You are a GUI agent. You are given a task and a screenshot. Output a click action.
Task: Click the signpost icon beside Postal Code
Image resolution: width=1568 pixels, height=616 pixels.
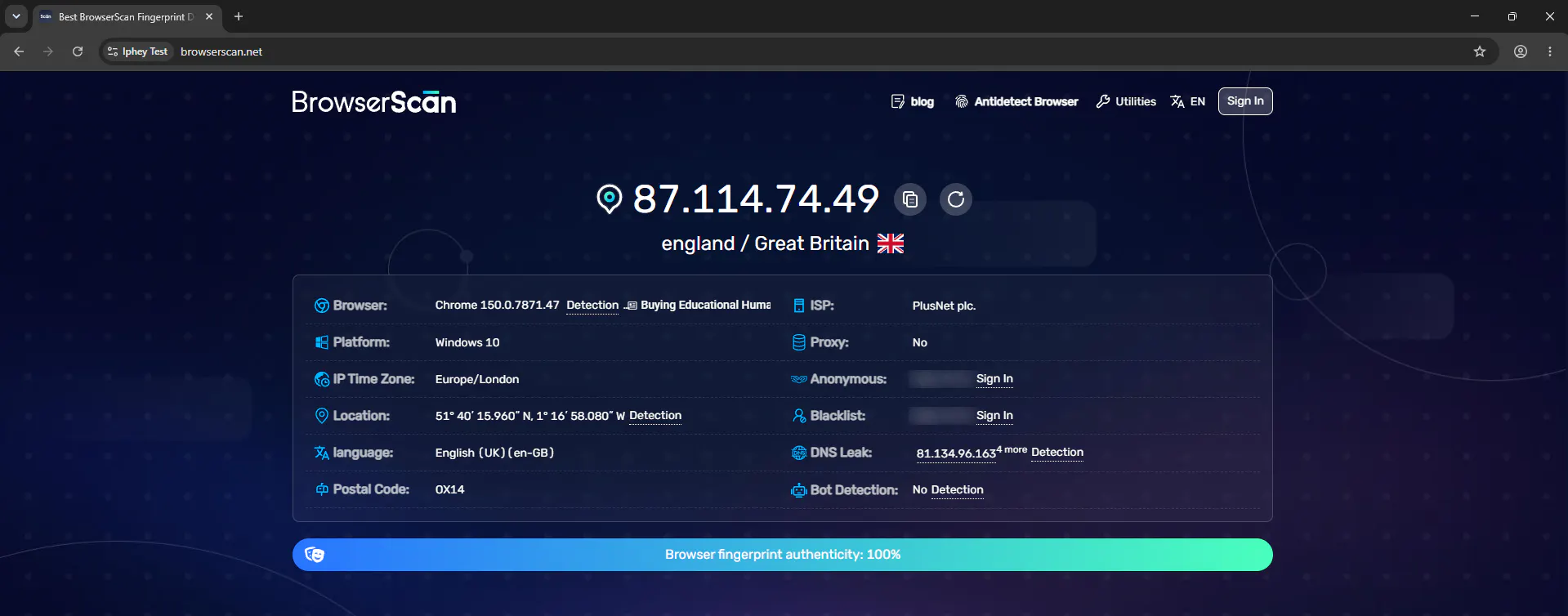pyautogui.click(x=322, y=489)
